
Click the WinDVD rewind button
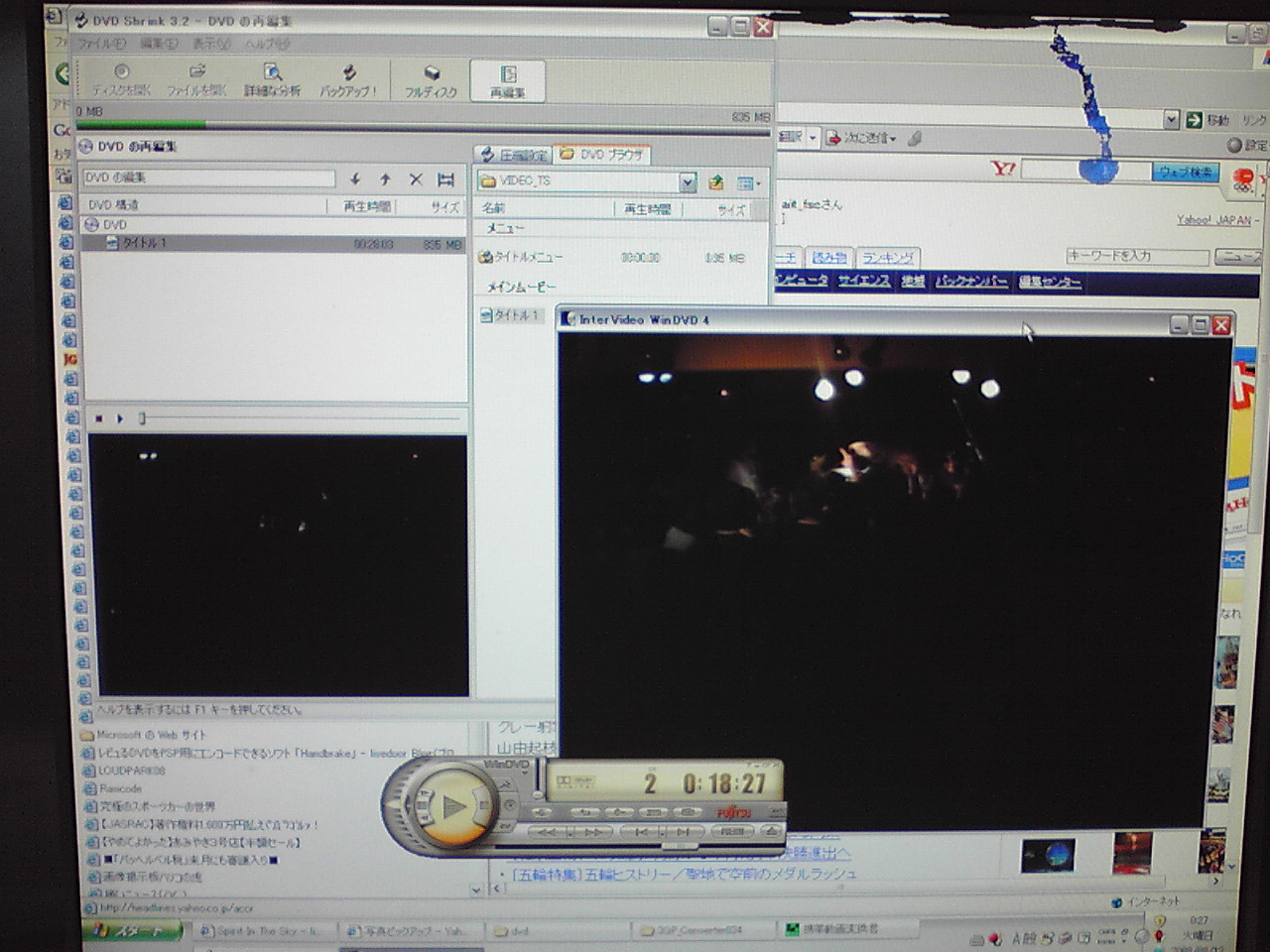(548, 832)
